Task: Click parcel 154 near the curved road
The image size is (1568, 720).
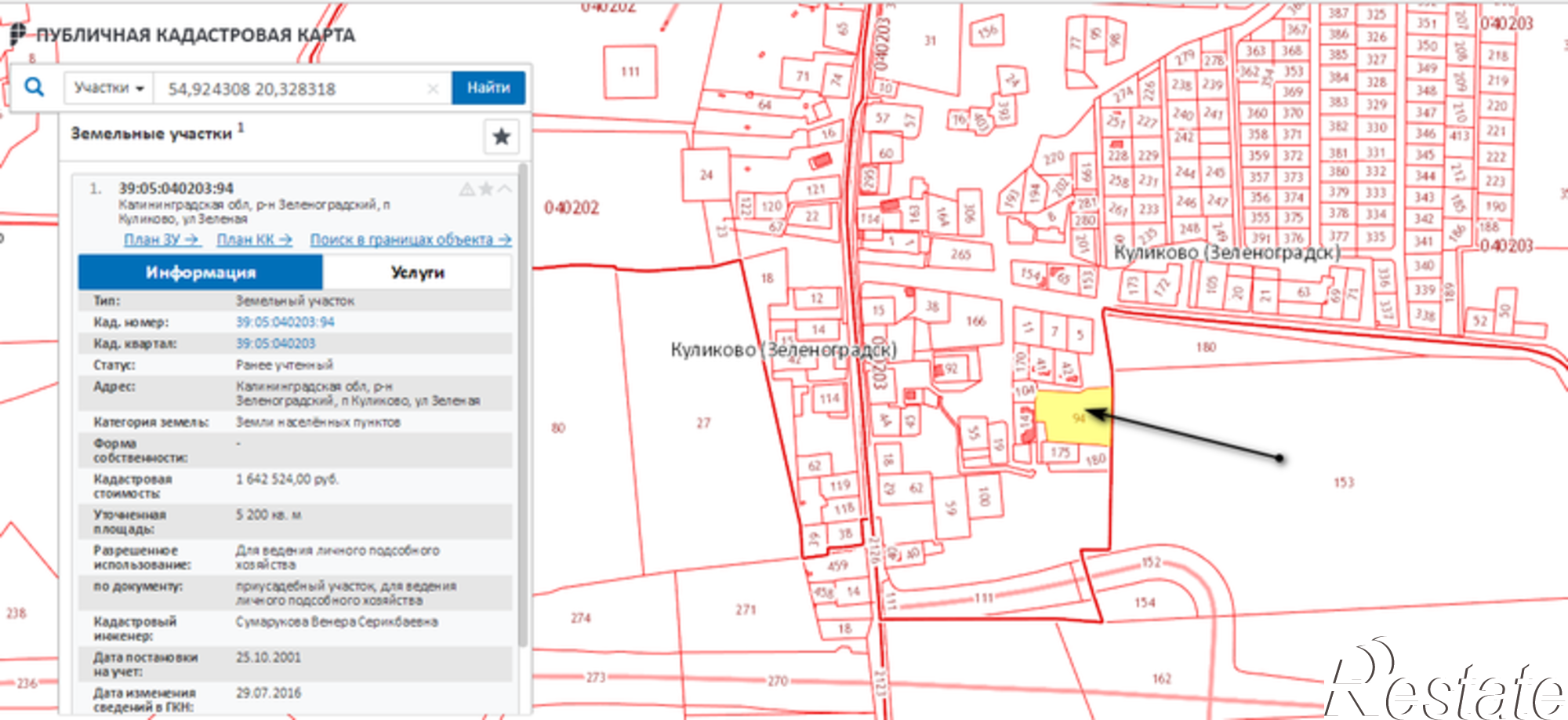Action: pyautogui.click(x=1145, y=602)
